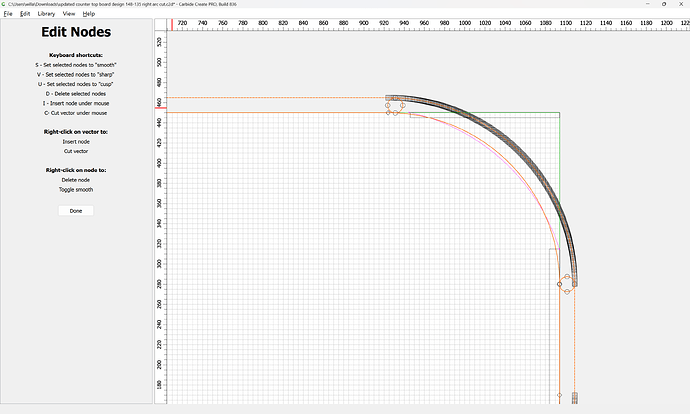This screenshot has height=414, width=690.
Task: Open the View menu
Action: pos(68,14)
